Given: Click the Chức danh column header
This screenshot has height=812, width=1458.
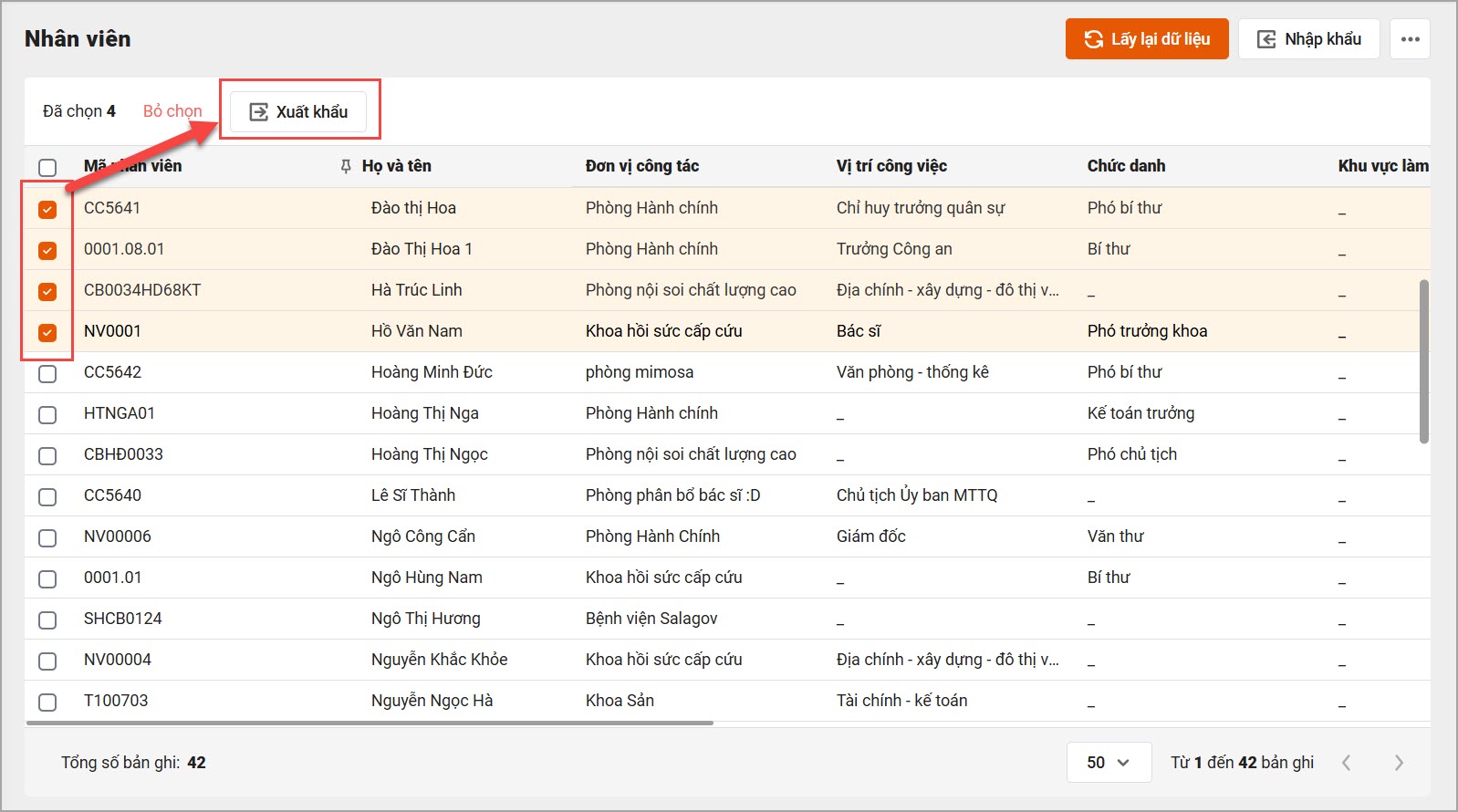Looking at the screenshot, I should 1126,166.
